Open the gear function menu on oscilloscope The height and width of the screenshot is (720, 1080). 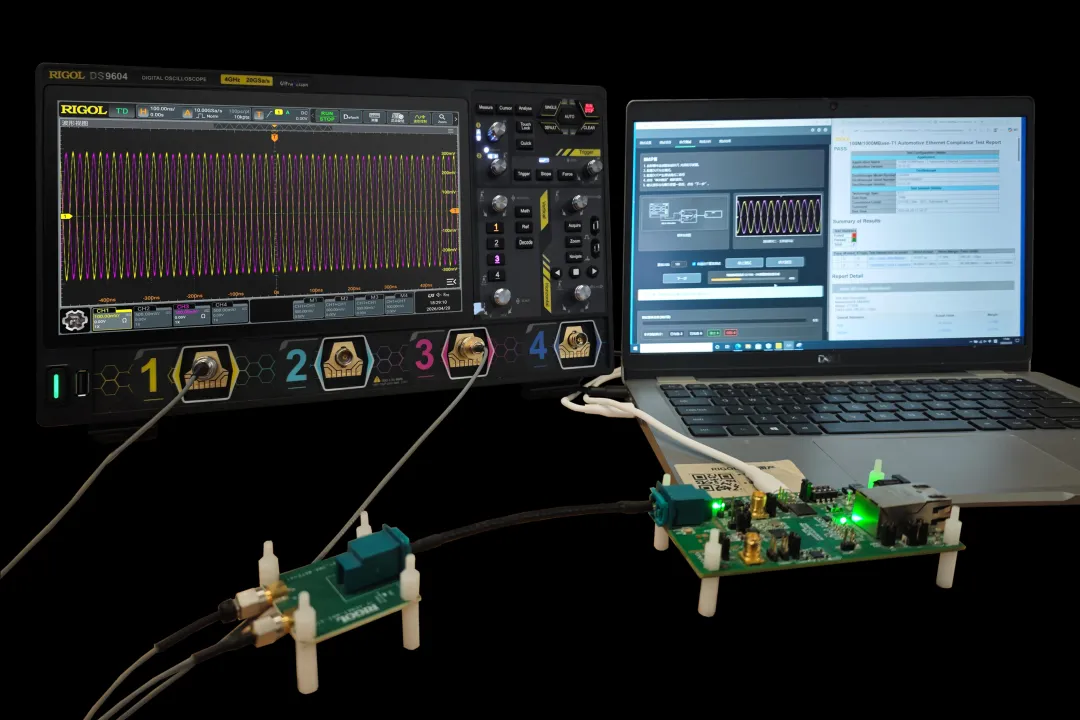[x=74, y=319]
